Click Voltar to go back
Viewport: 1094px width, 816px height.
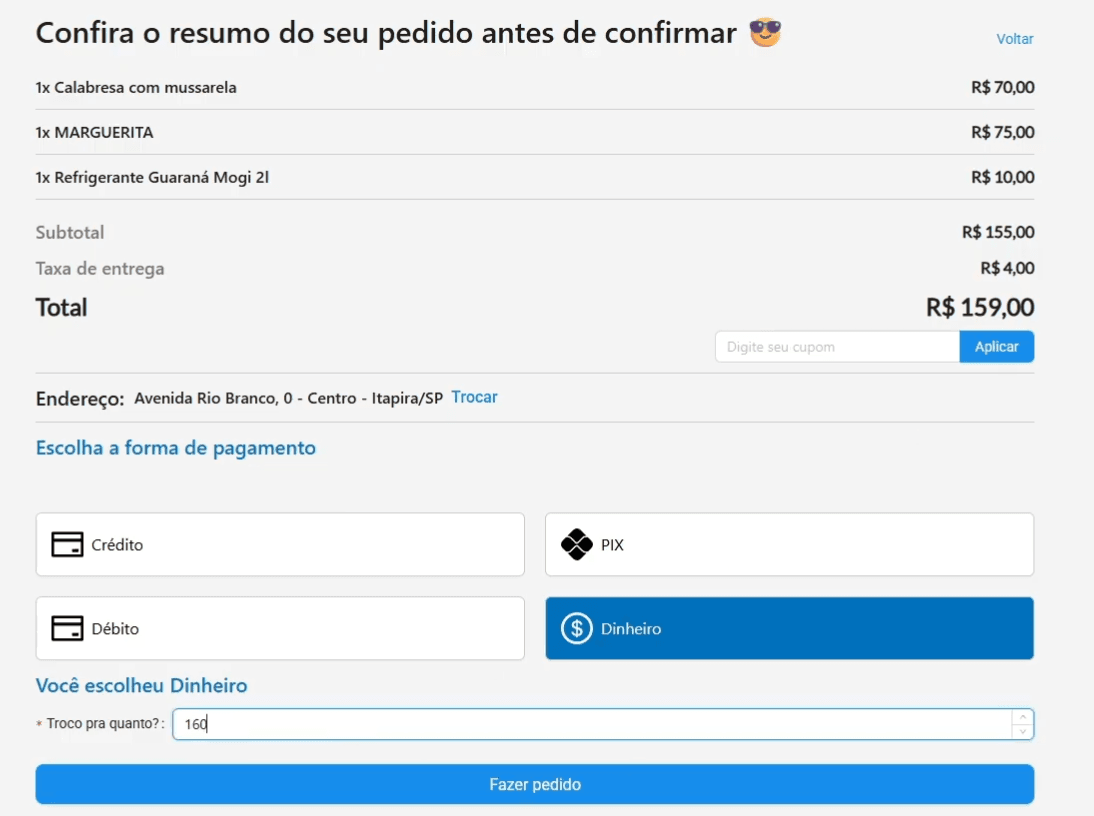click(x=1015, y=39)
